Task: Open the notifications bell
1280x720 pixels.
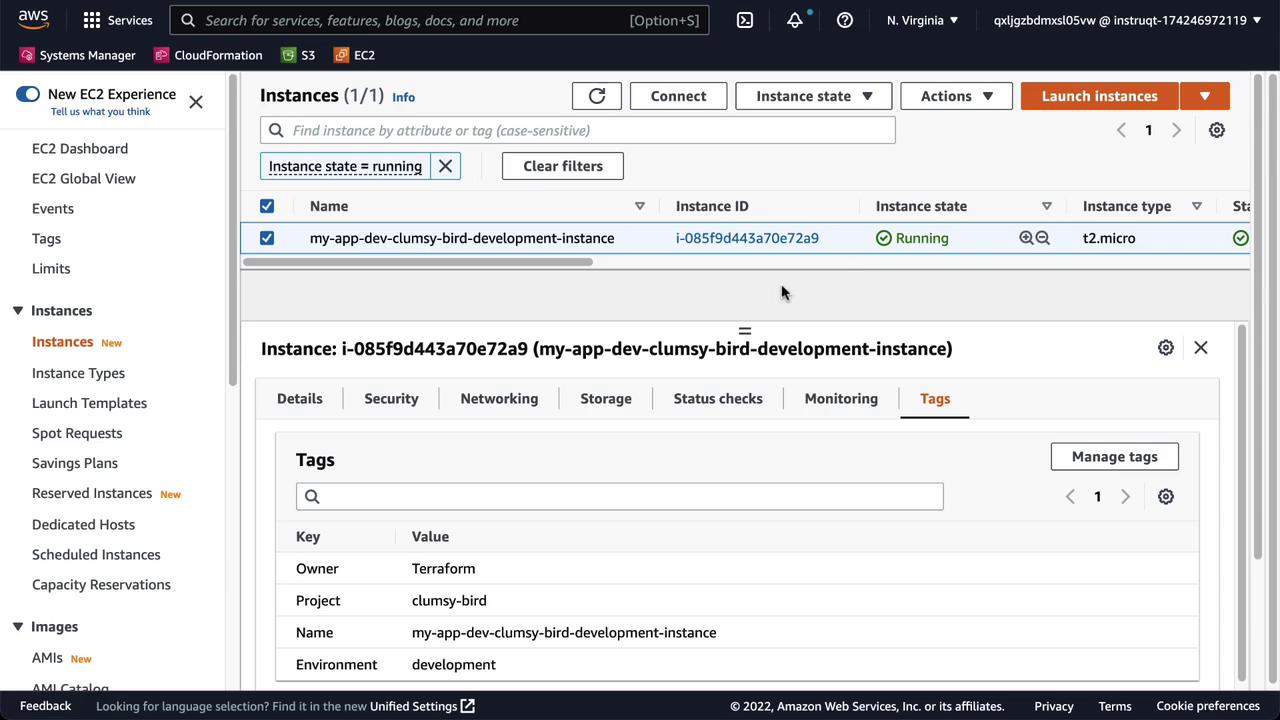Action: pyautogui.click(x=795, y=20)
